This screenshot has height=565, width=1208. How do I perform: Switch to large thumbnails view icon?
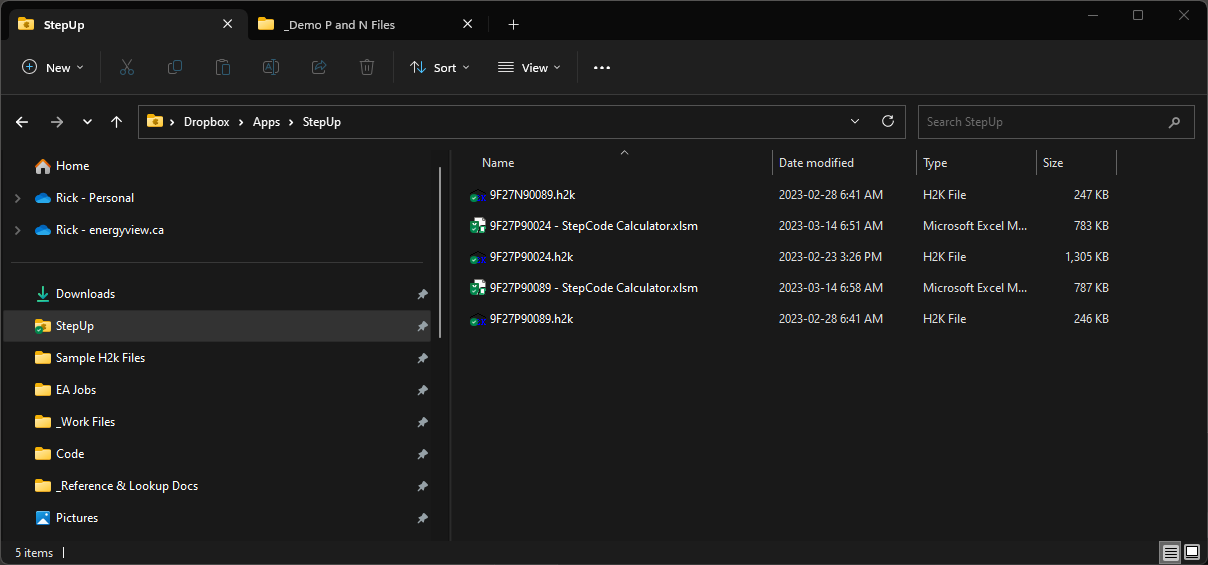click(1192, 552)
